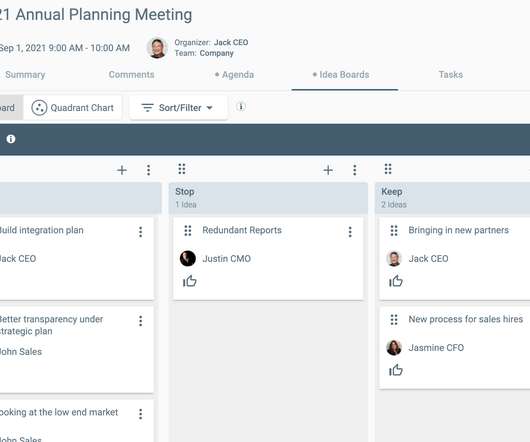Viewport: 530px width, 442px height.
Task: Click the drag handle above the Keep column
Action: [x=388, y=169]
